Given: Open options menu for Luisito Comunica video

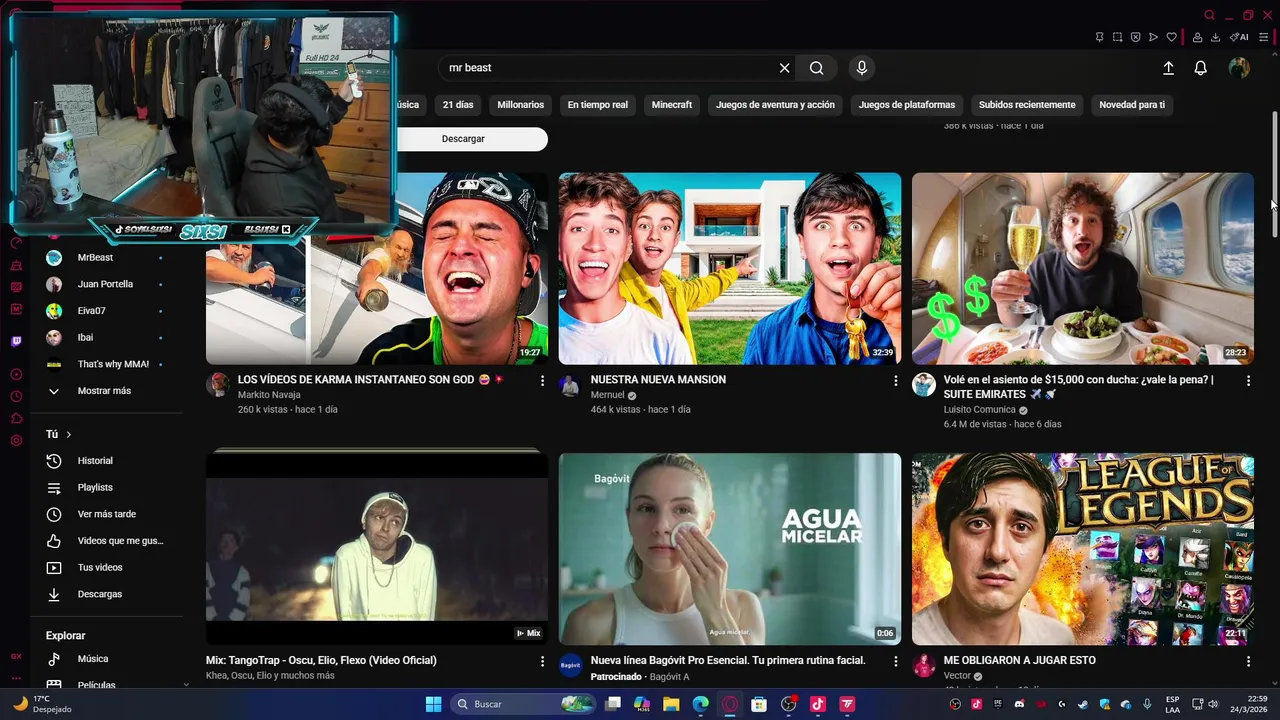Looking at the screenshot, I should (x=1248, y=381).
